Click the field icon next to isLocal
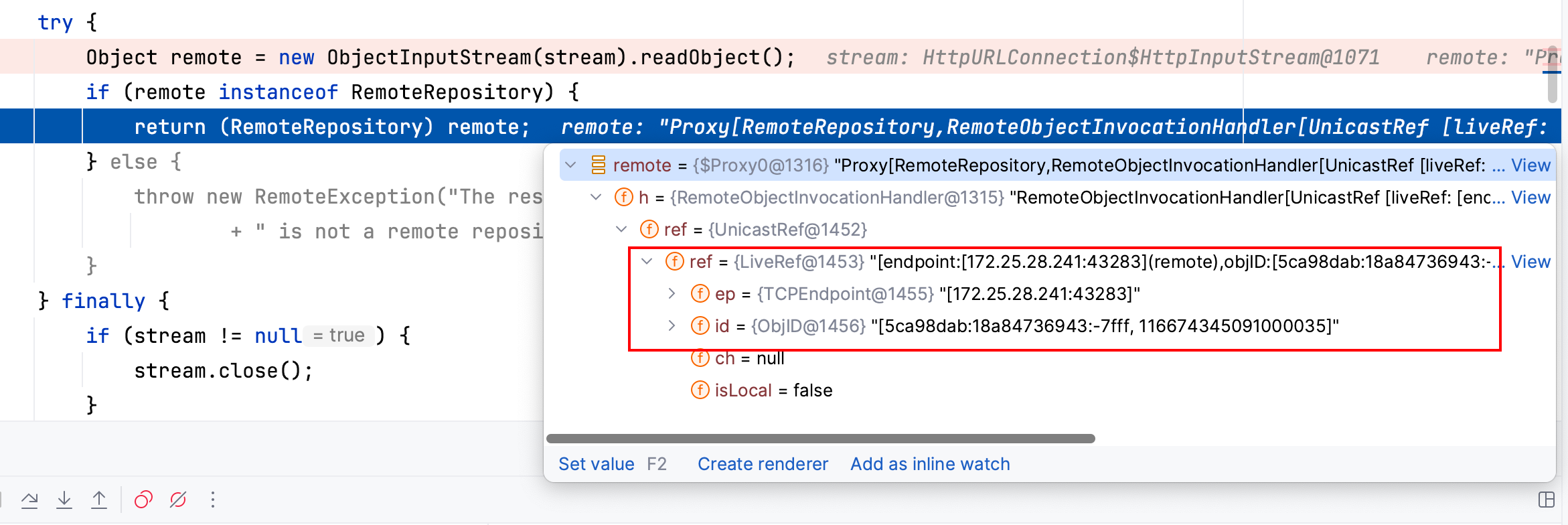 coord(700,390)
